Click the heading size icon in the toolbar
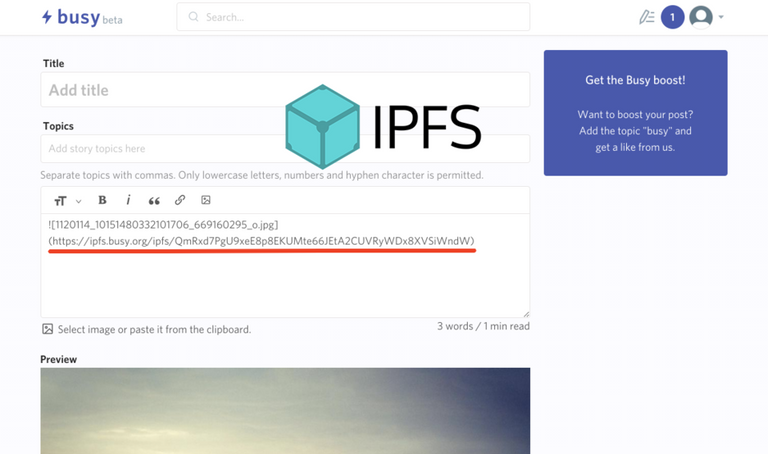 click(x=60, y=200)
